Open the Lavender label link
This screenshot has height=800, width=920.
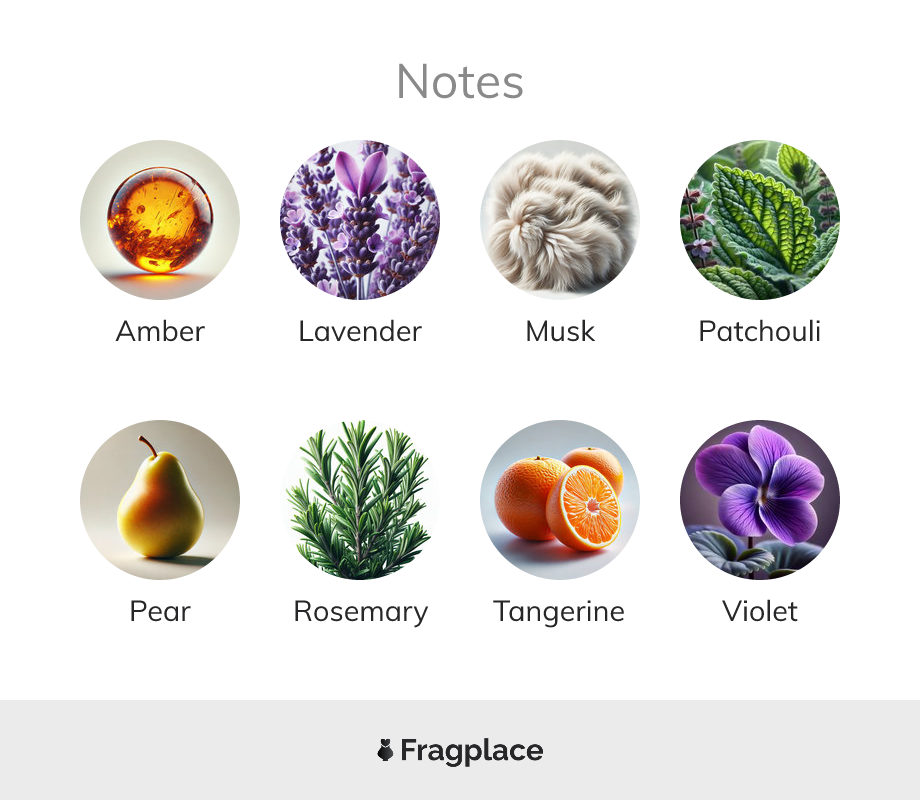tap(360, 331)
